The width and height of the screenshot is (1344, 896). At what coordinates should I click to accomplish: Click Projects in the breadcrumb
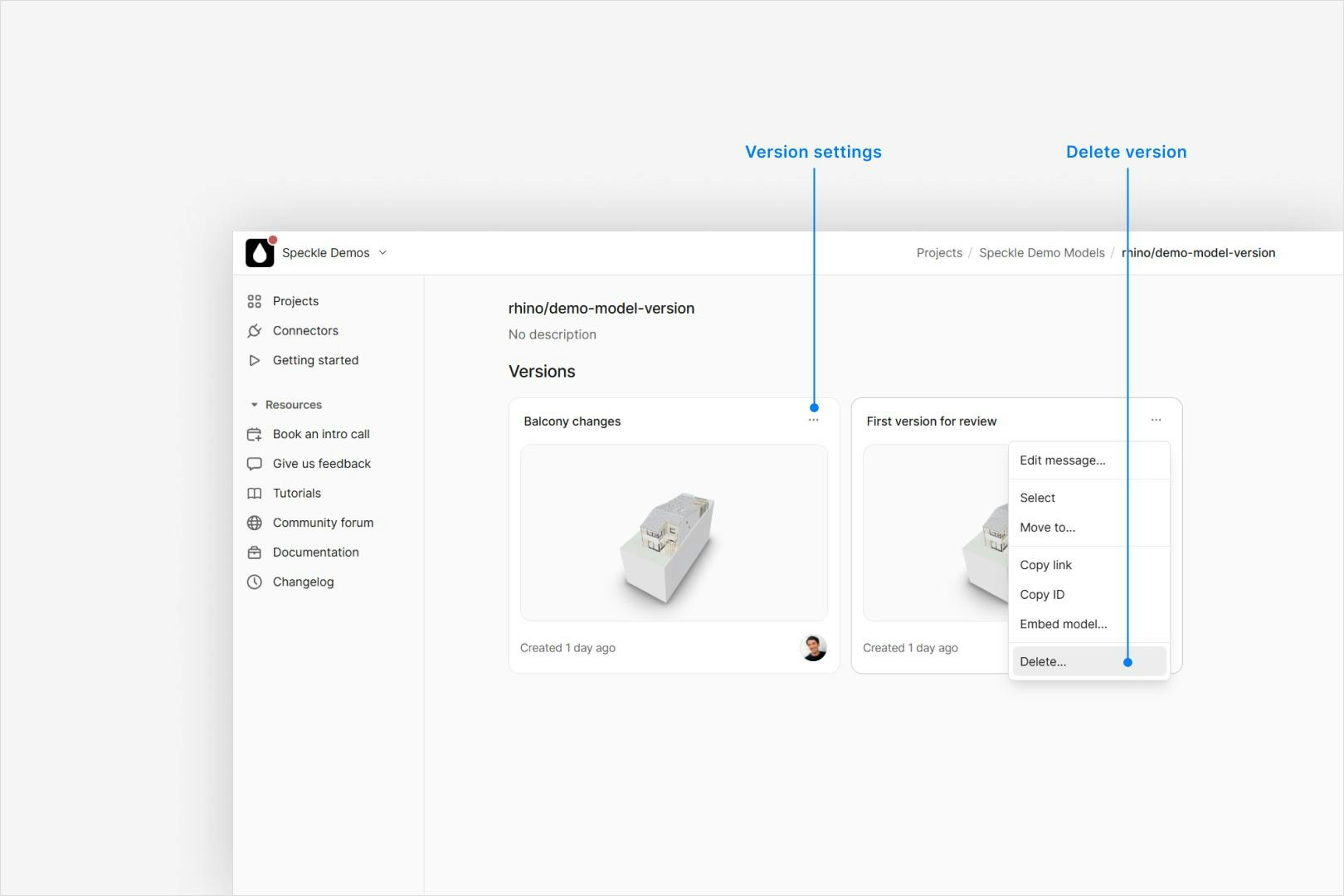(939, 253)
